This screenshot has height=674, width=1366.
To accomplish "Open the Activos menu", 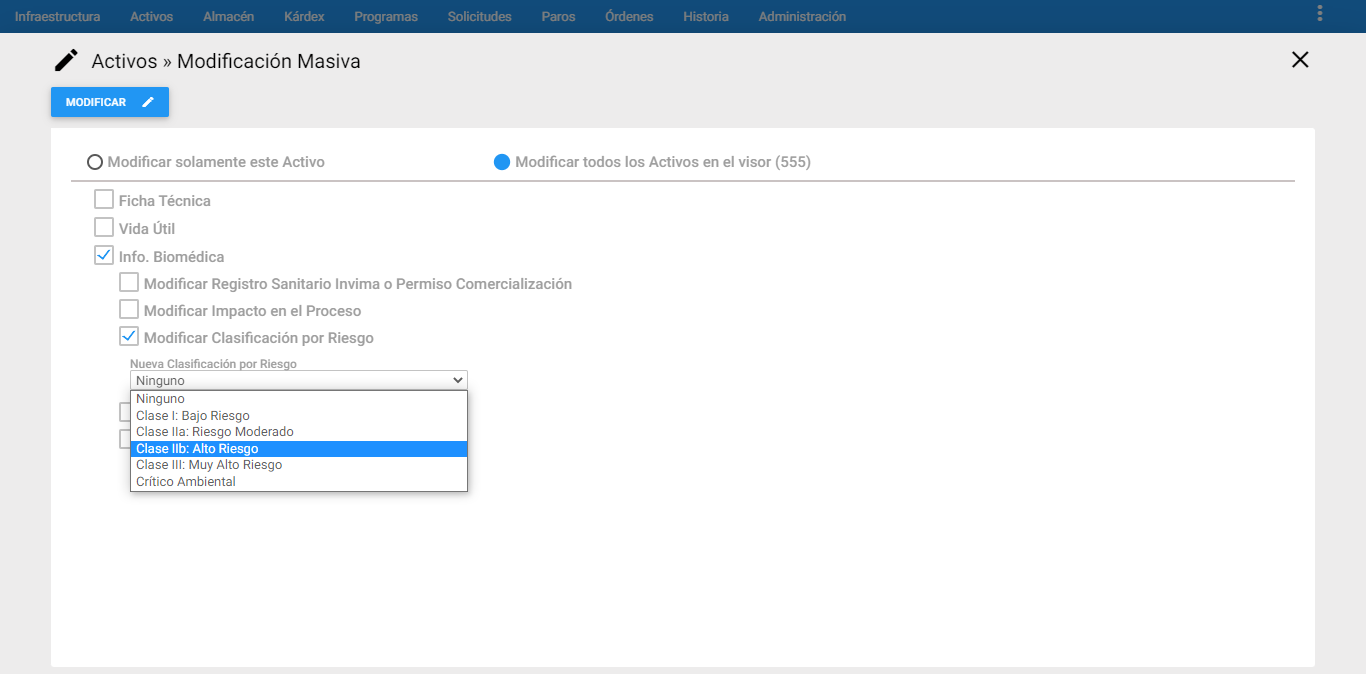I will click(x=151, y=16).
